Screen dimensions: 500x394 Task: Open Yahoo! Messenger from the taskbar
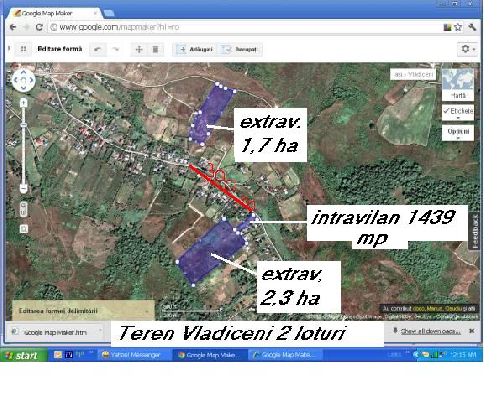(x=132, y=355)
